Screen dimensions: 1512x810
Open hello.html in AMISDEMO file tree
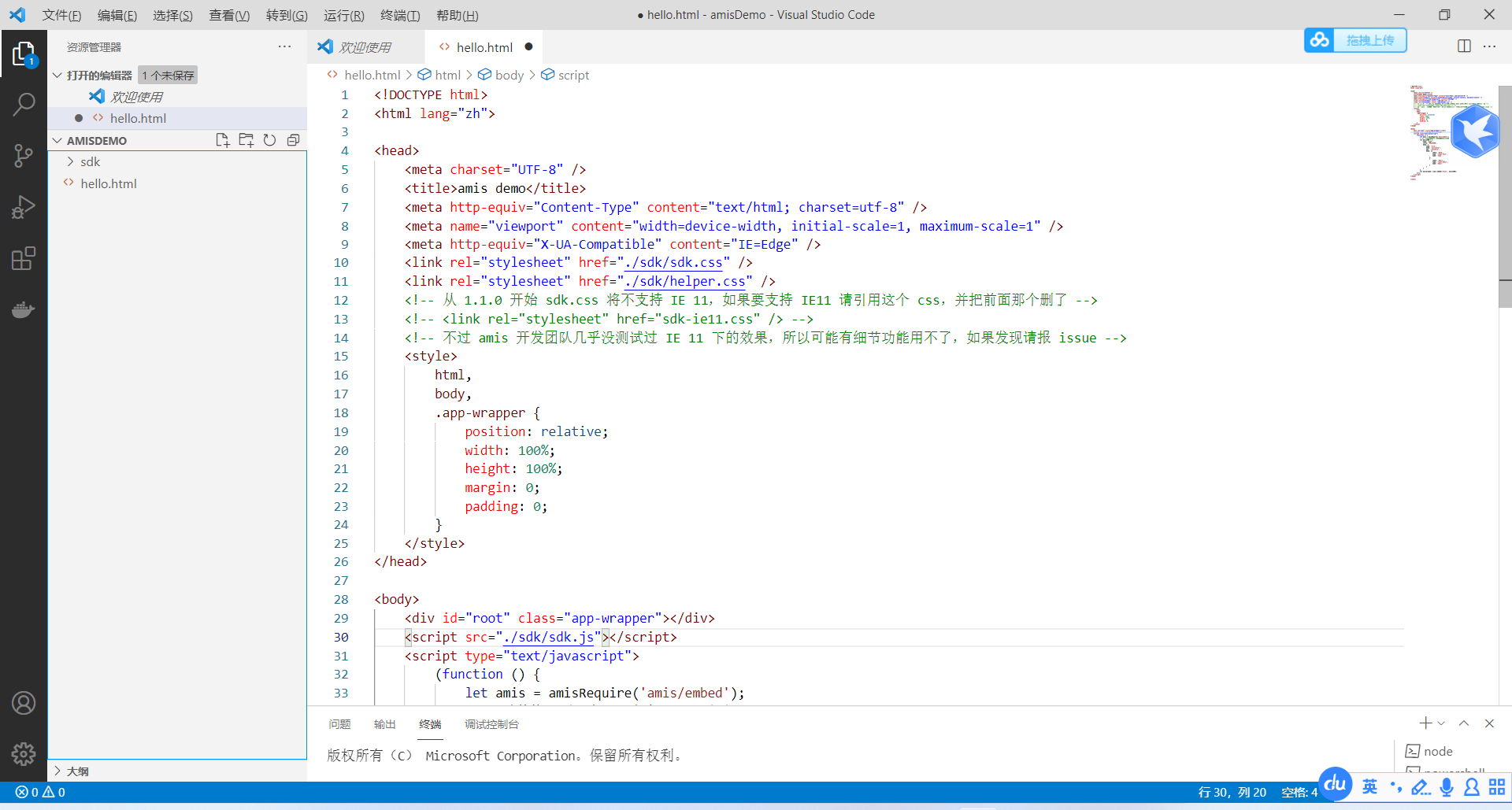pyautogui.click(x=109, y=183)
